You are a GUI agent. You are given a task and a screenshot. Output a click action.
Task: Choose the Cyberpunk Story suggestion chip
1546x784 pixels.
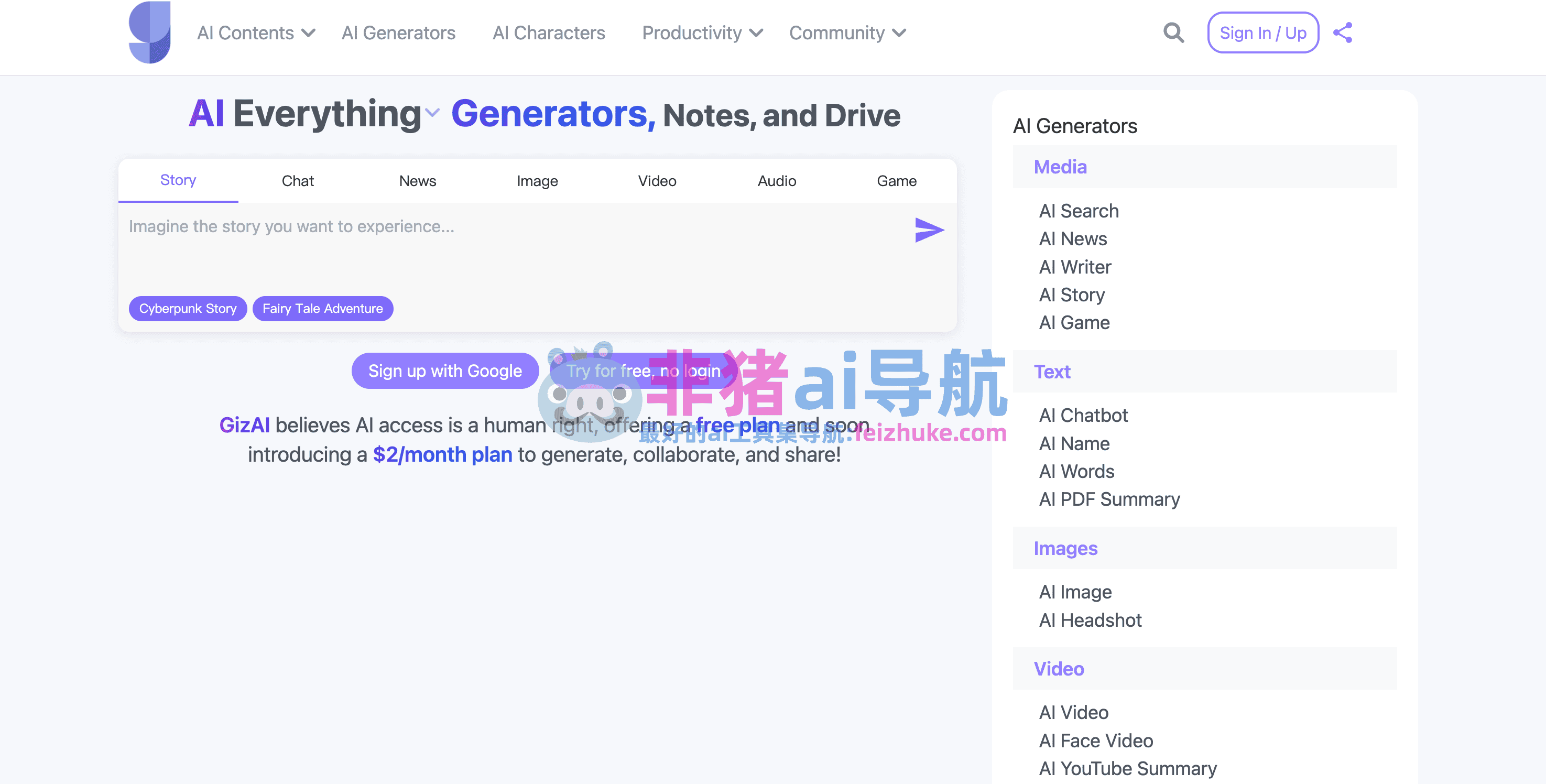[188, 309]
